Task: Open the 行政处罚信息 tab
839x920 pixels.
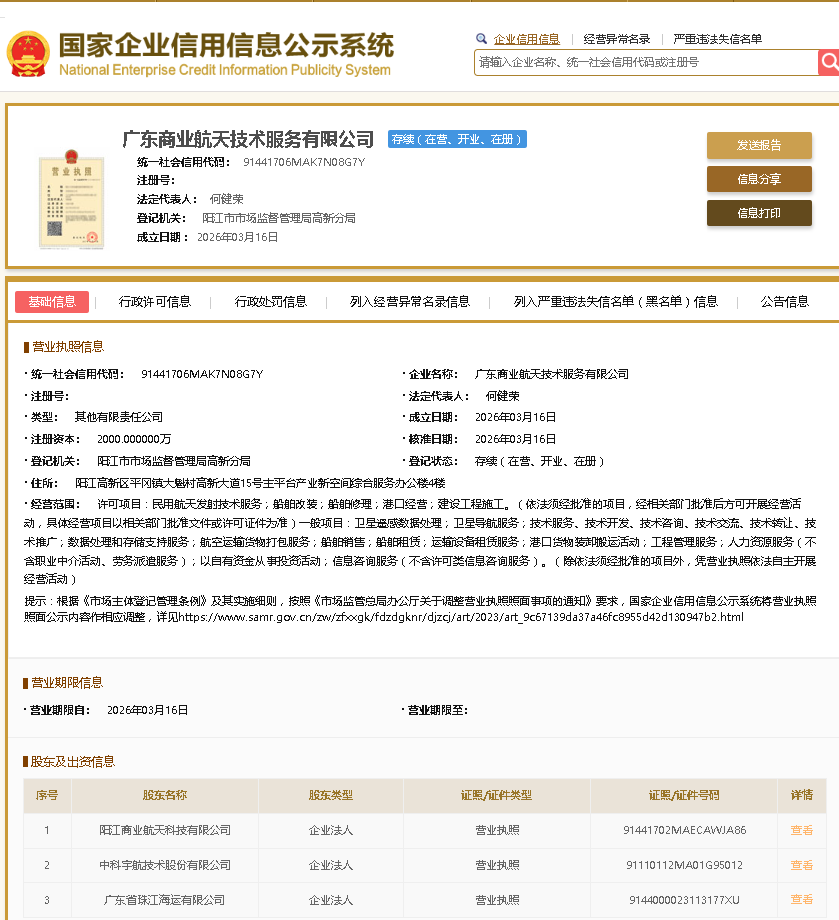Action: coord(271,302)
